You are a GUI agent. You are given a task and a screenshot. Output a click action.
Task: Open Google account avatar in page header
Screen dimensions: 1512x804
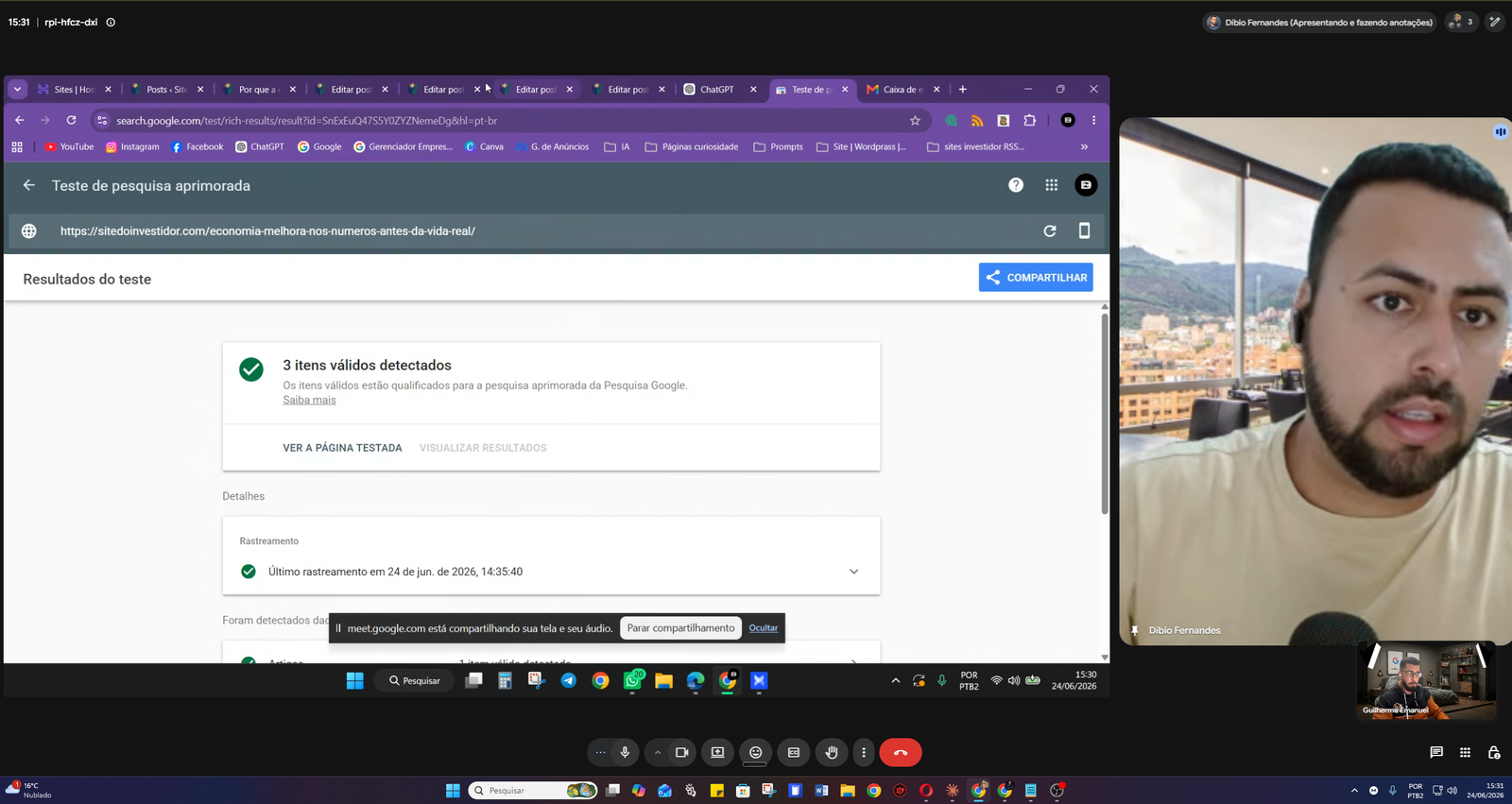pyautogui.click(x=1086, y=185)
